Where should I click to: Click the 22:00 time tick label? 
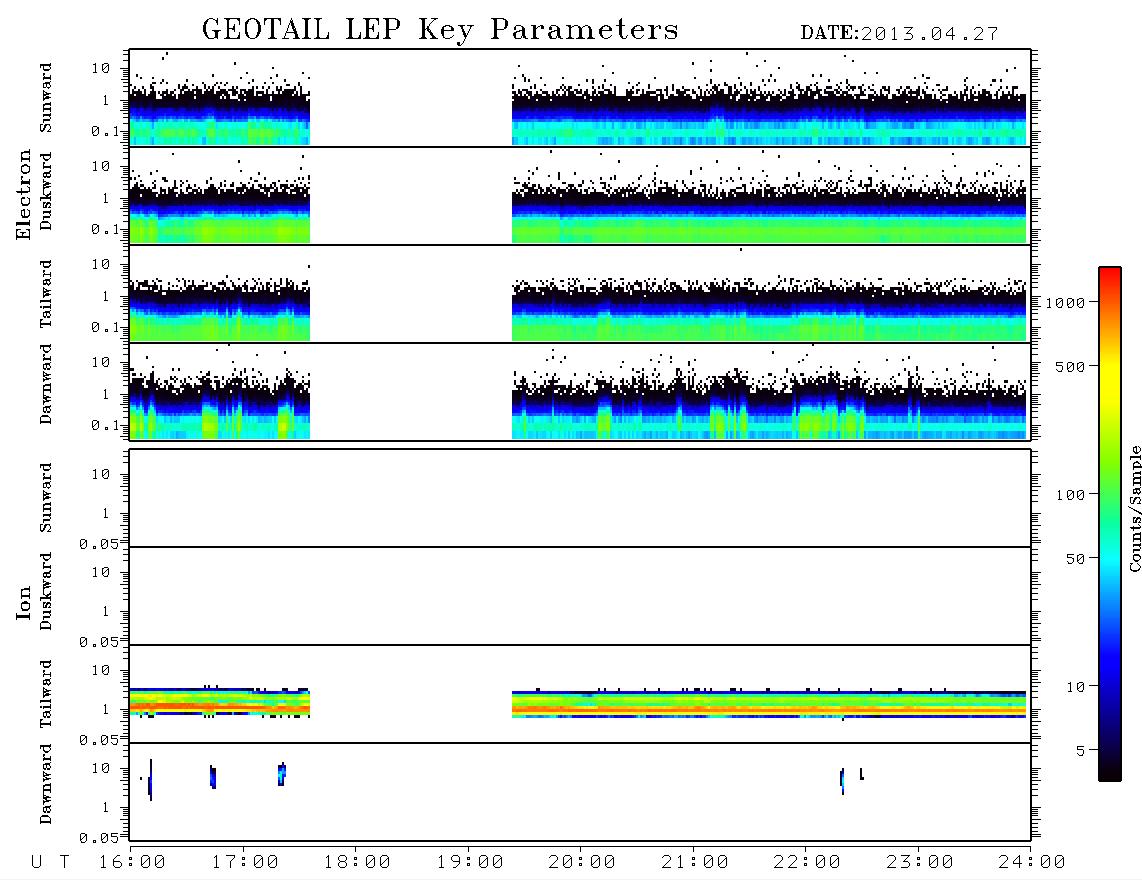(x=808, y=863)
